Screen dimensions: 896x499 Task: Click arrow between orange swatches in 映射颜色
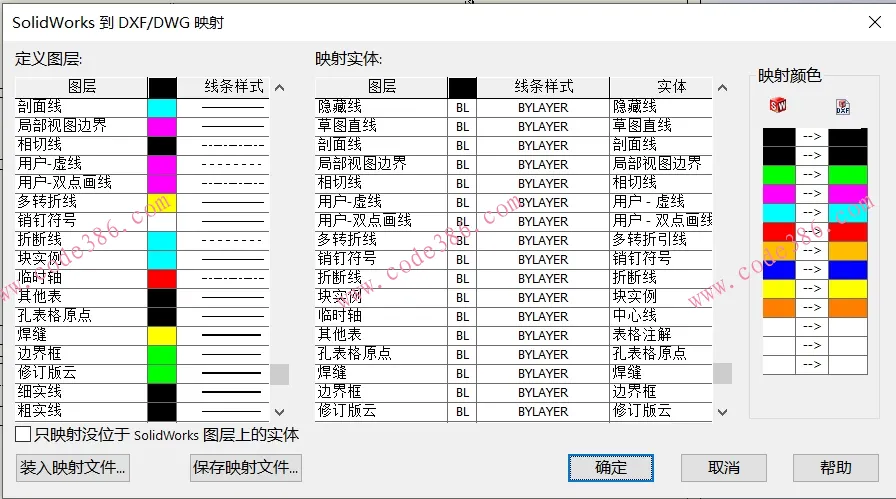[x=812, y=308]
